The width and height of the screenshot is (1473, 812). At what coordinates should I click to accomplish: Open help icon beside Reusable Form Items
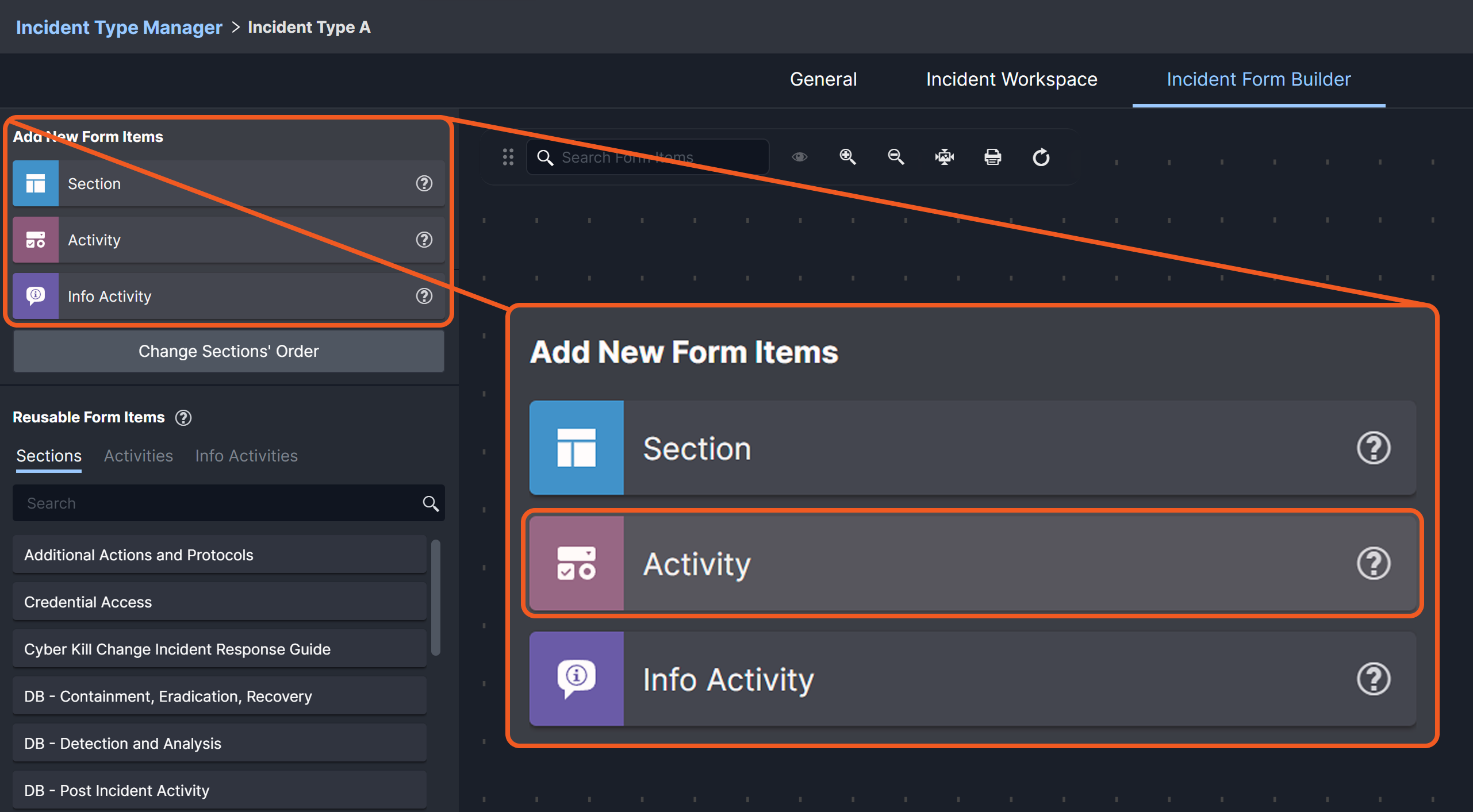183,418
